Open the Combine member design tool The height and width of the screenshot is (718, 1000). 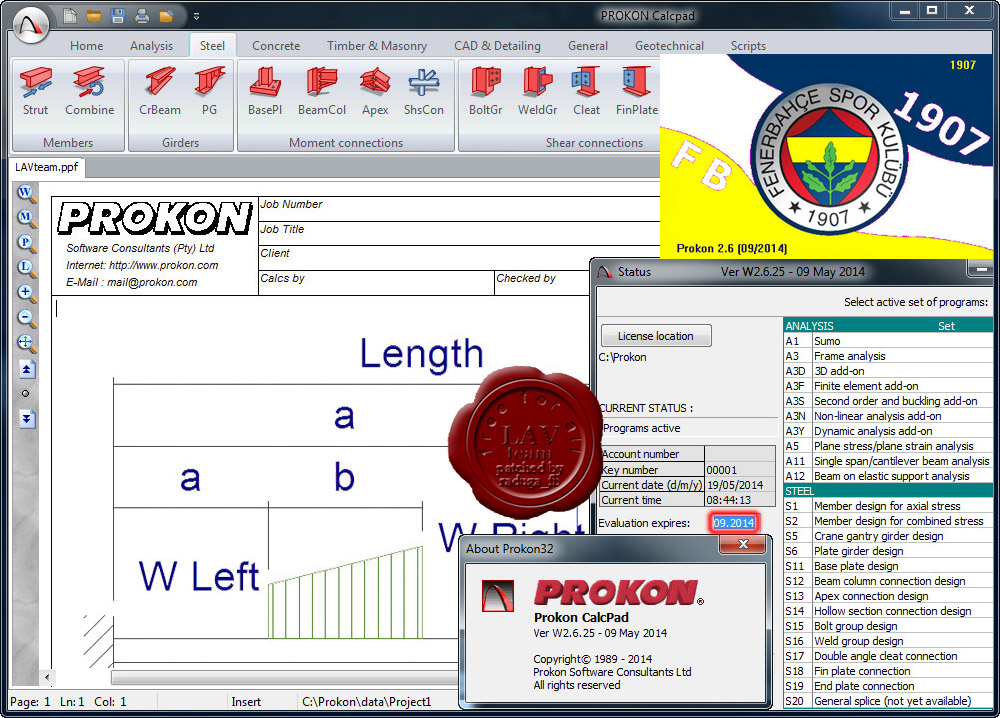89,92
